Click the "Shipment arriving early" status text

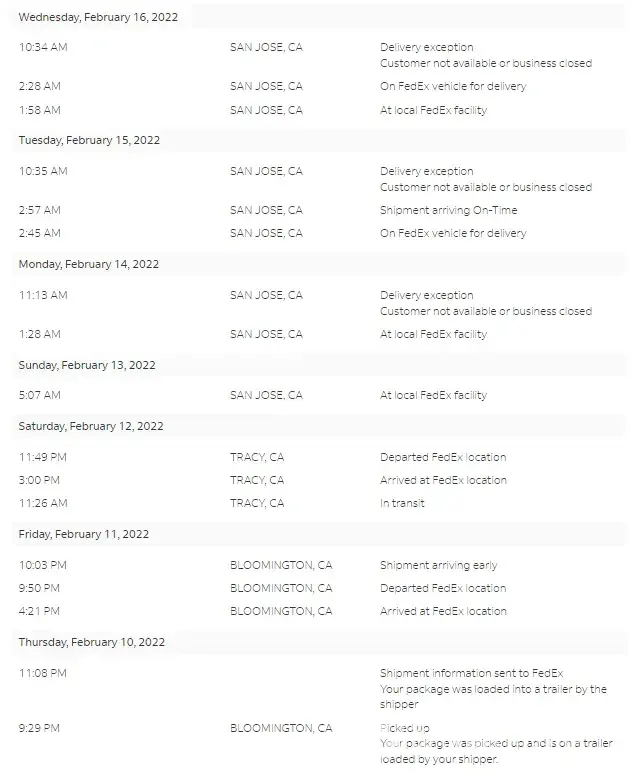tap(438, 566)
